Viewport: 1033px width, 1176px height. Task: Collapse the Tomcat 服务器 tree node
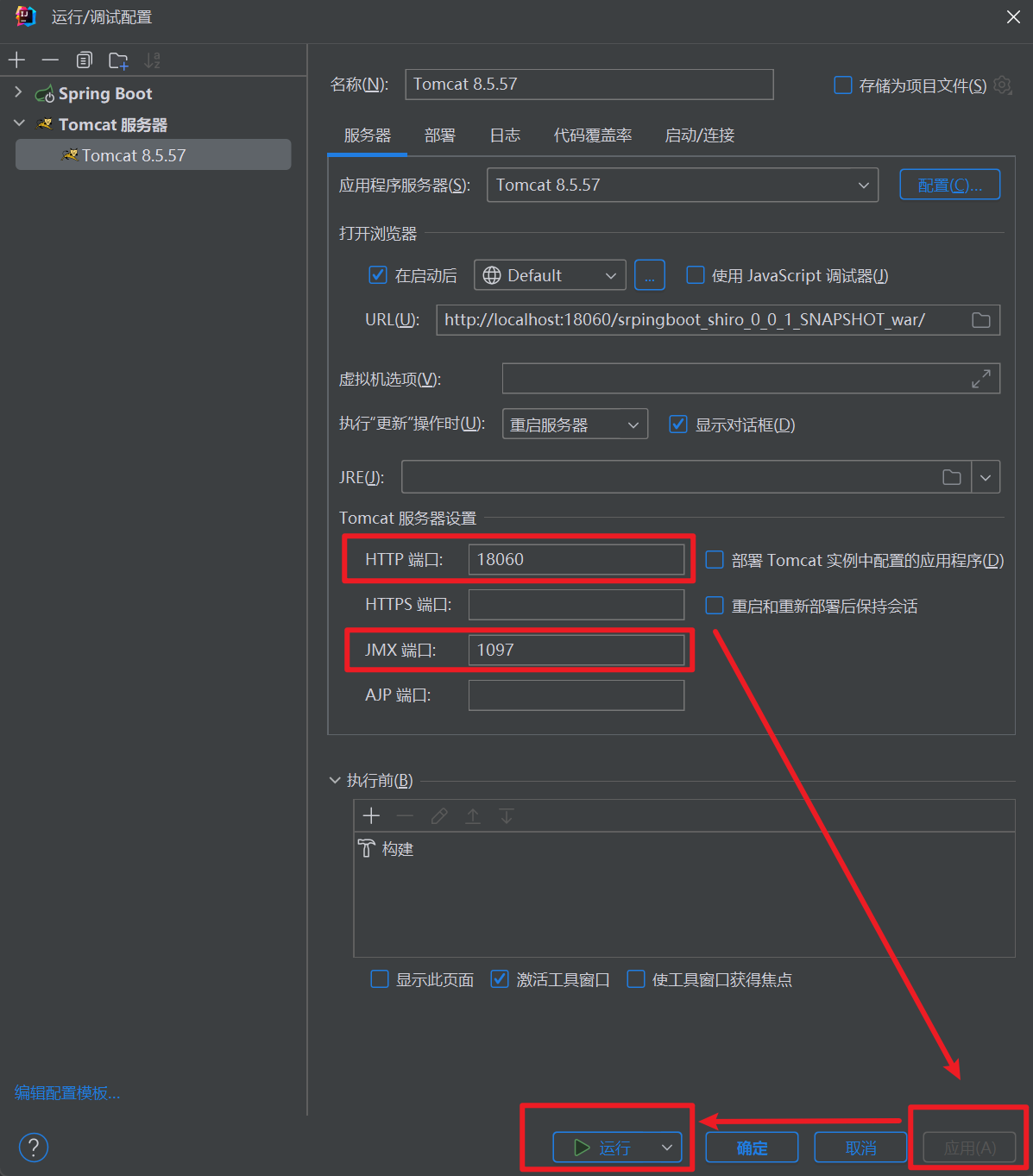click(19, 124)
